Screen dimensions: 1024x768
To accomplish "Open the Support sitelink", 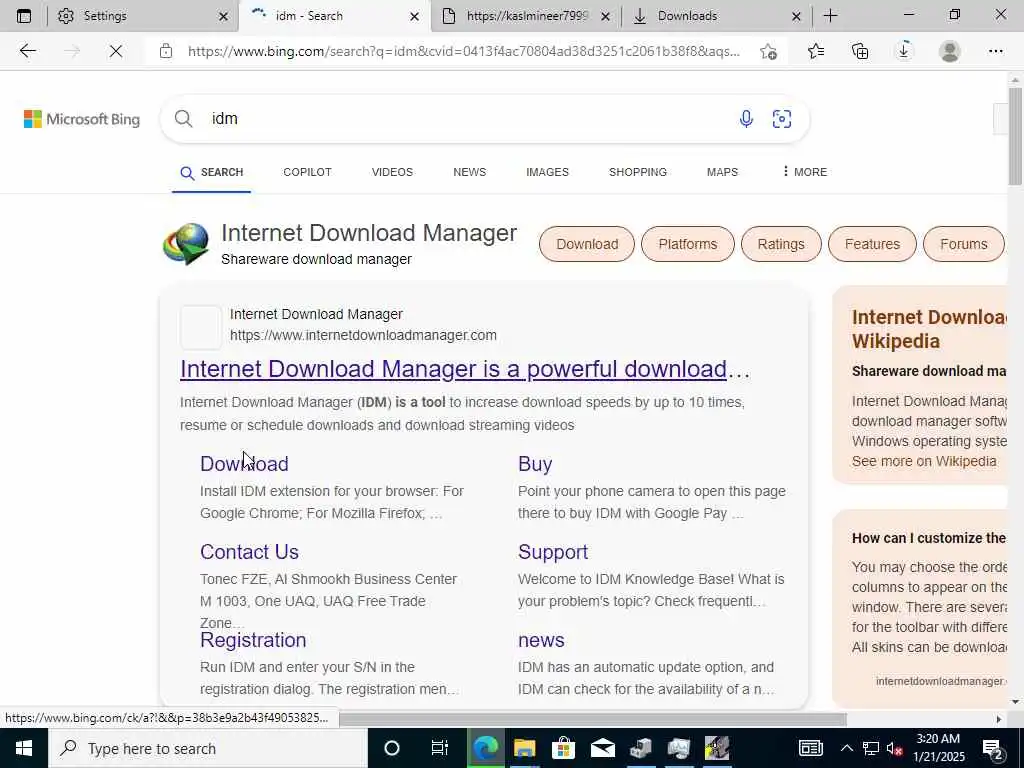I will 552,551.
